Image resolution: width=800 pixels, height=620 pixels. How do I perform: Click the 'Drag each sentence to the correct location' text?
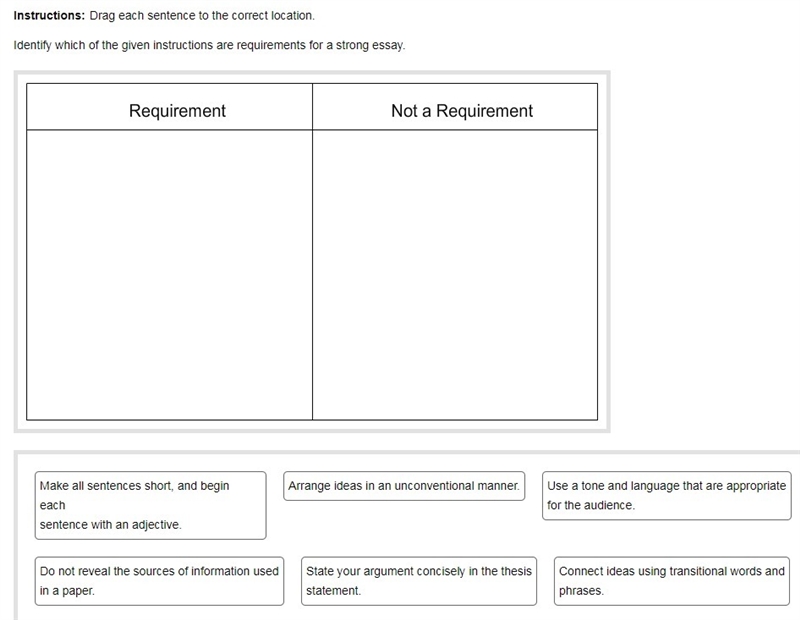point(202,16)
